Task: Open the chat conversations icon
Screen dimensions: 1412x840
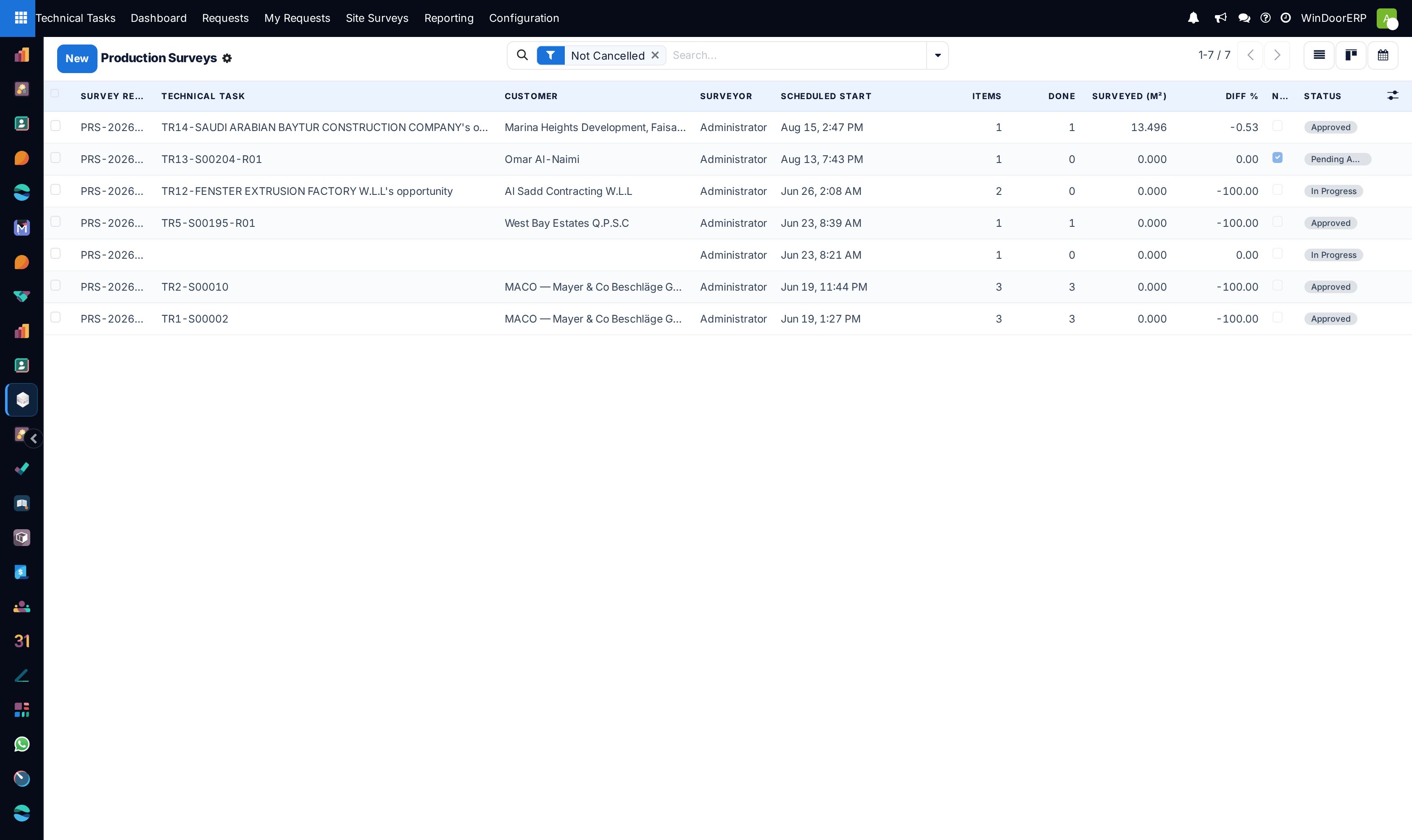Action: click(x=1244, y=18)
